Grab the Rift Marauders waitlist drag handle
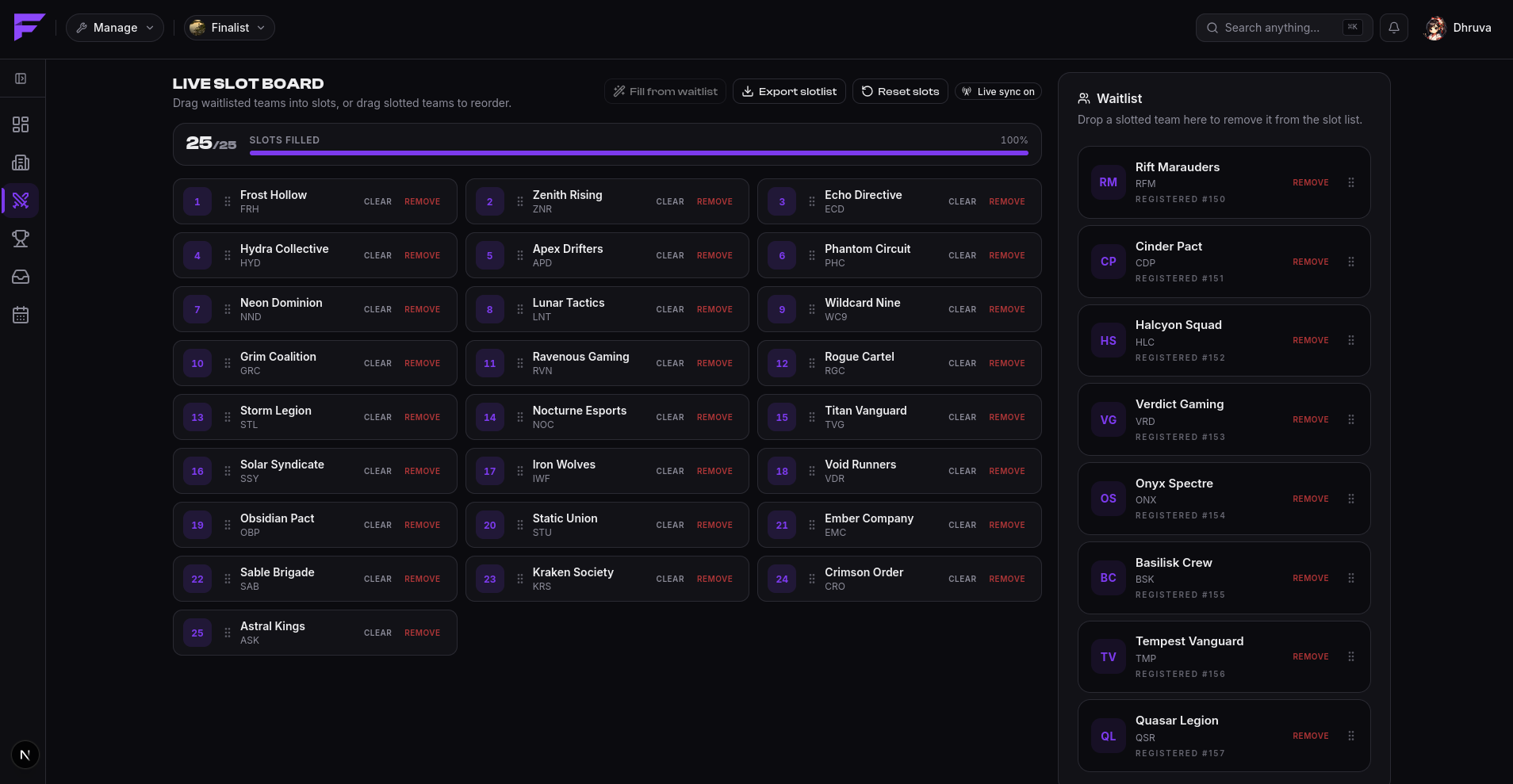 click(1351, 182)
